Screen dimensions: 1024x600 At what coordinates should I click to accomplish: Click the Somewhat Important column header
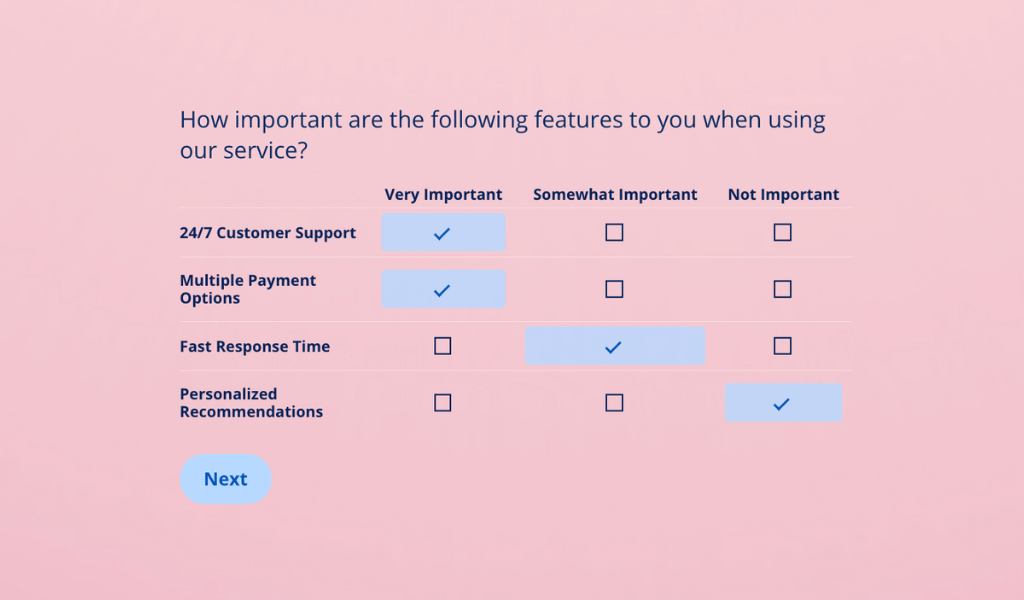(615, 195)
